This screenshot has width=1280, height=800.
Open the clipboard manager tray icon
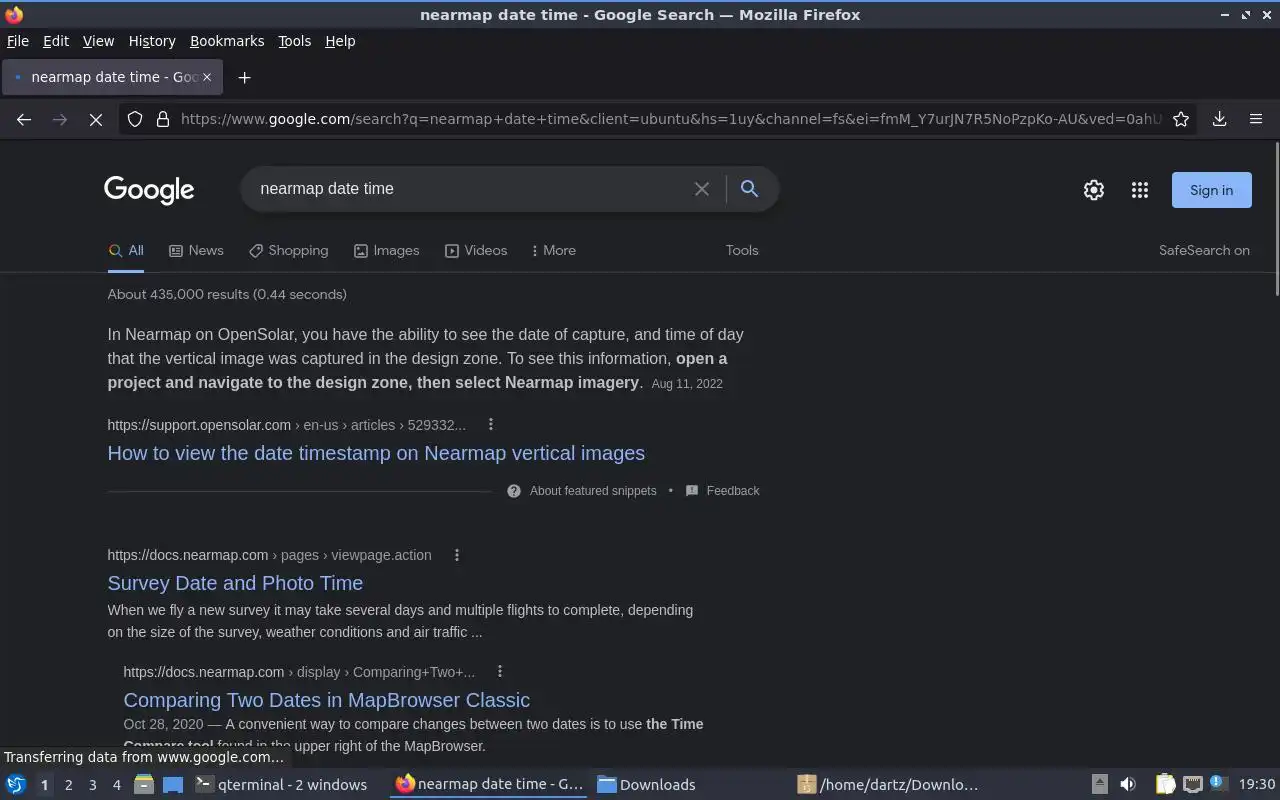1165,785
